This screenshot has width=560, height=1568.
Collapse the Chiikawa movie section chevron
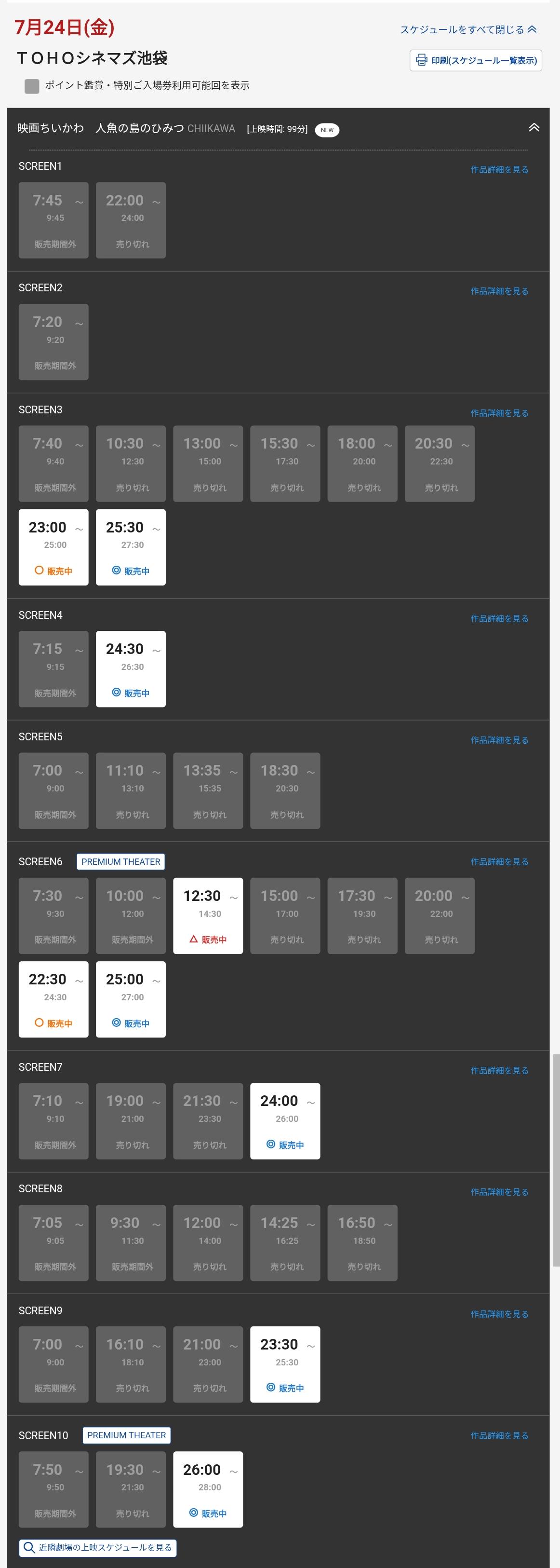click(534, 128)
